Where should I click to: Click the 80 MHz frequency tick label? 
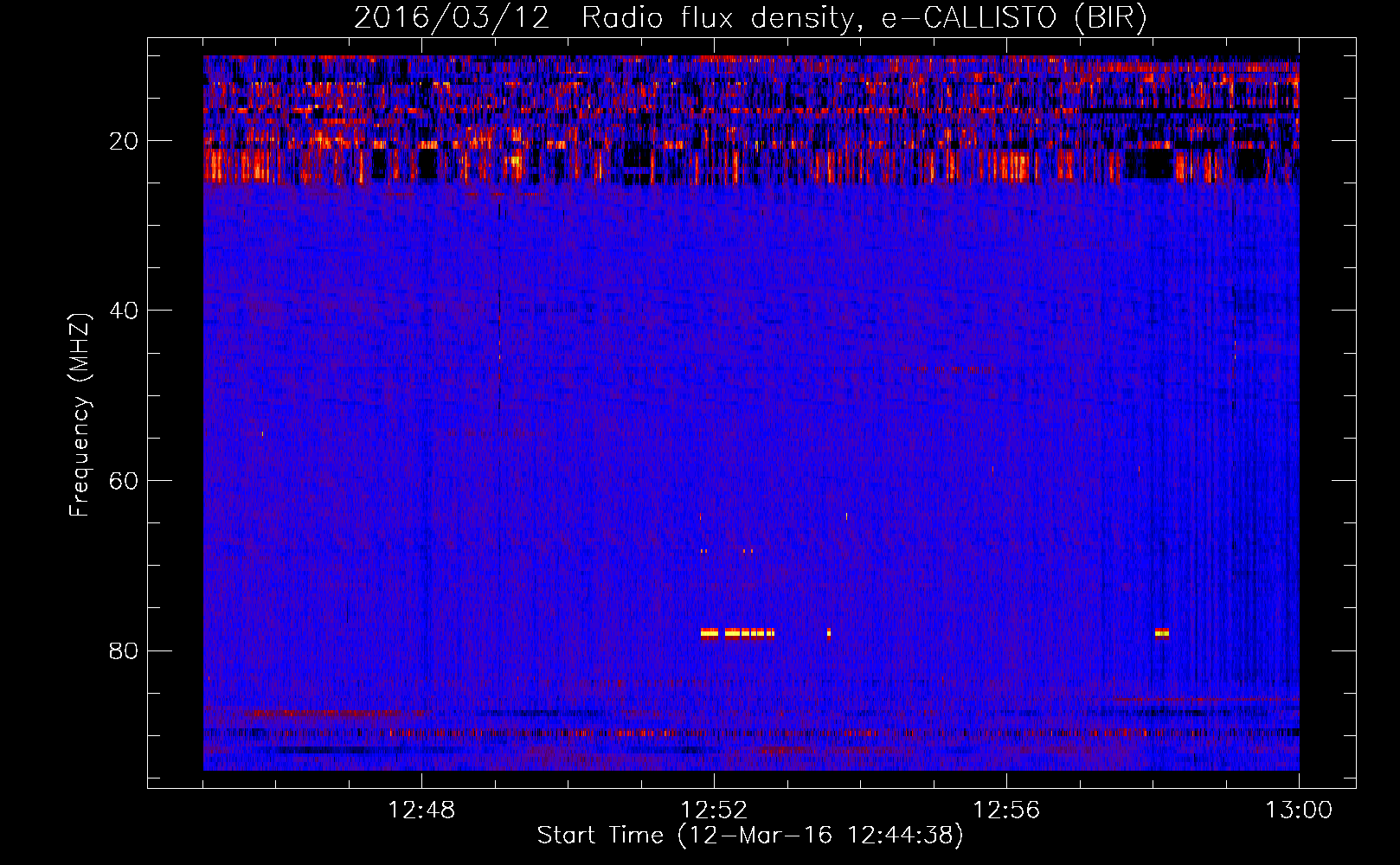[x=124, y=650]
